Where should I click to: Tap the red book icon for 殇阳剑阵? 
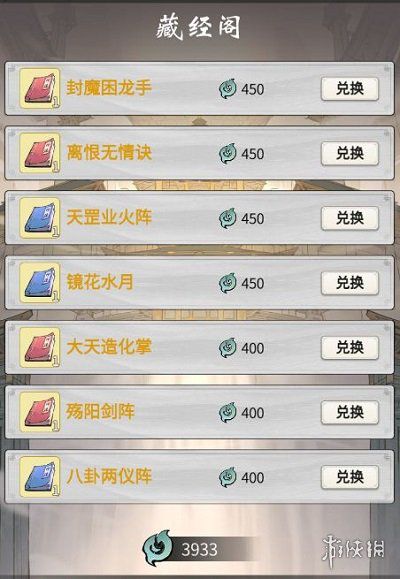tap(40, 412)
